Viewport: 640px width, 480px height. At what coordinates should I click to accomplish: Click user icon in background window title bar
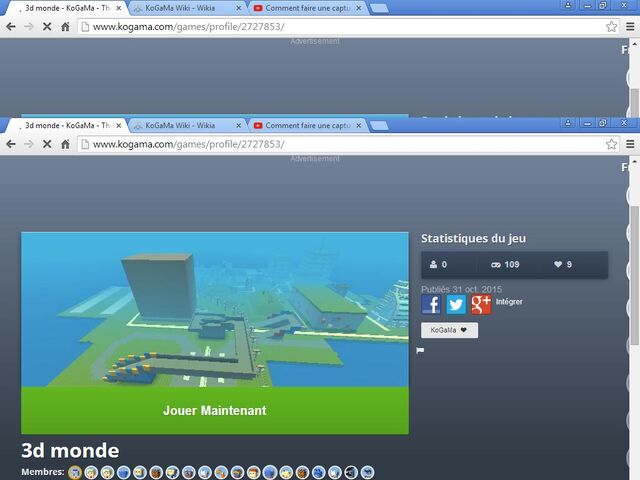pos(568,5)
